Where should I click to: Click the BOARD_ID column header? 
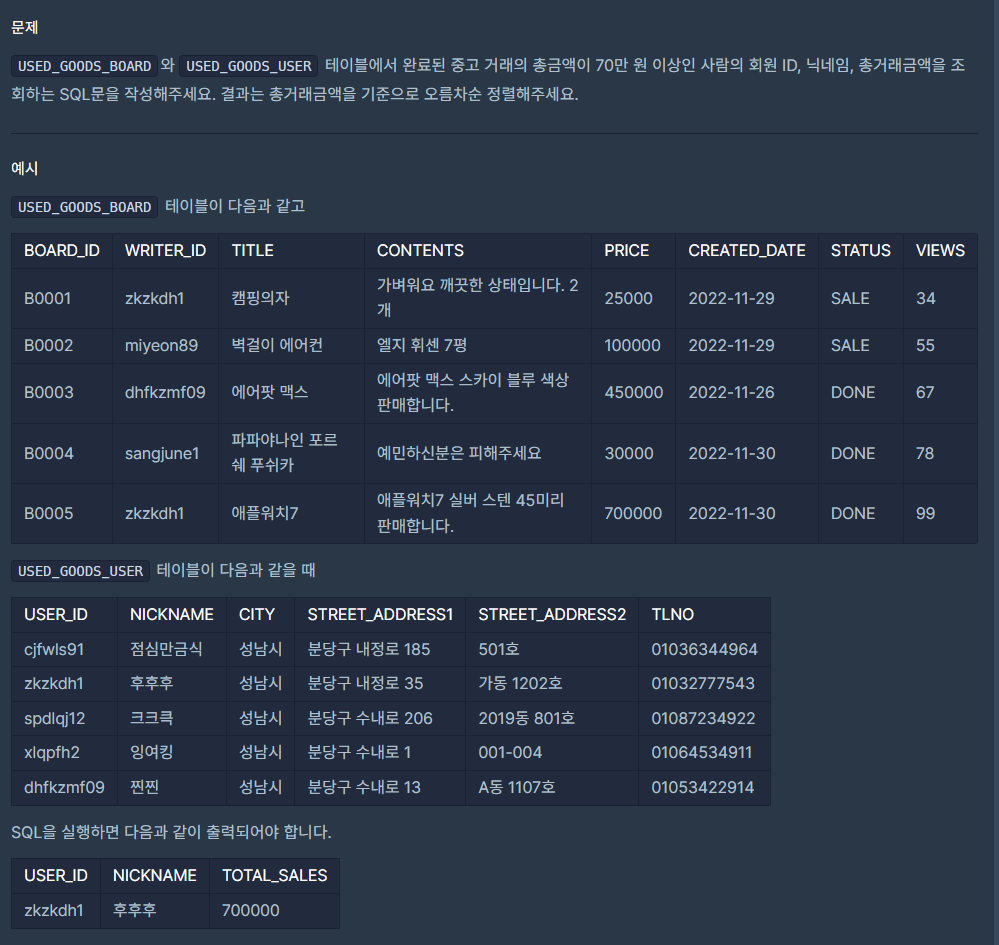(x=62, y=250)
